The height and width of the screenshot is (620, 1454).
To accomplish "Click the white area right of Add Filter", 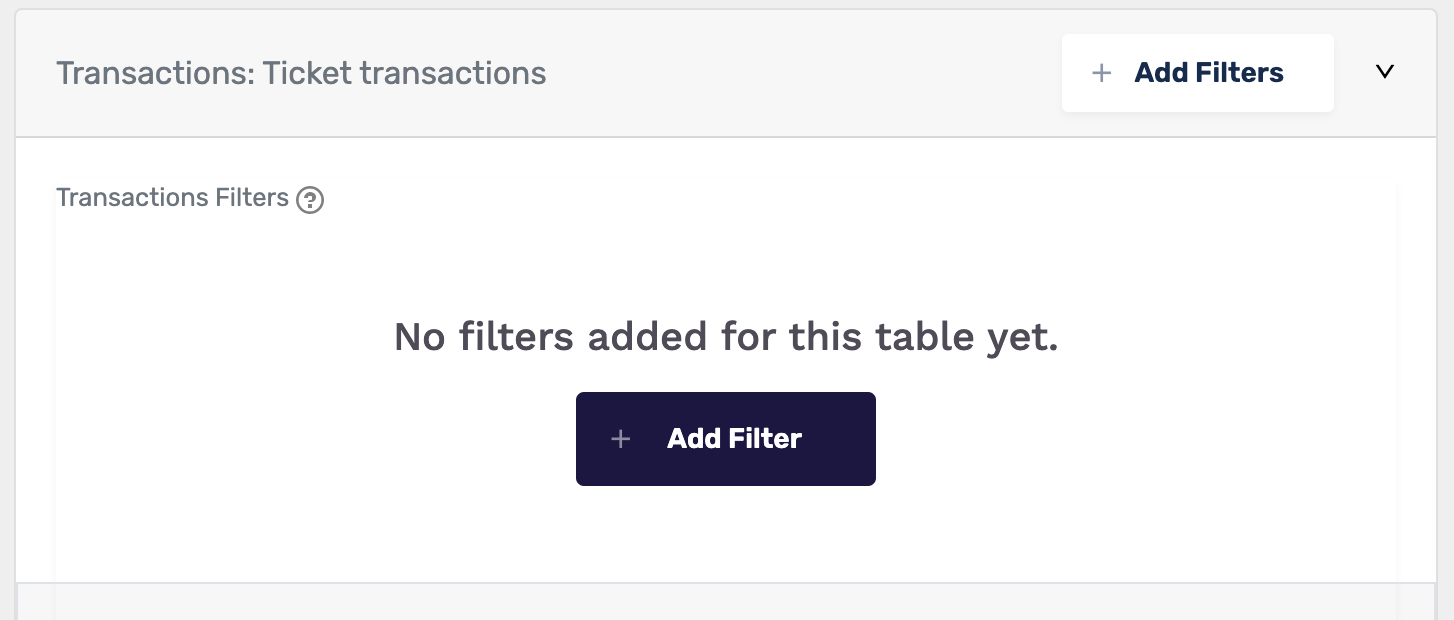I will tap(1130, 439).
